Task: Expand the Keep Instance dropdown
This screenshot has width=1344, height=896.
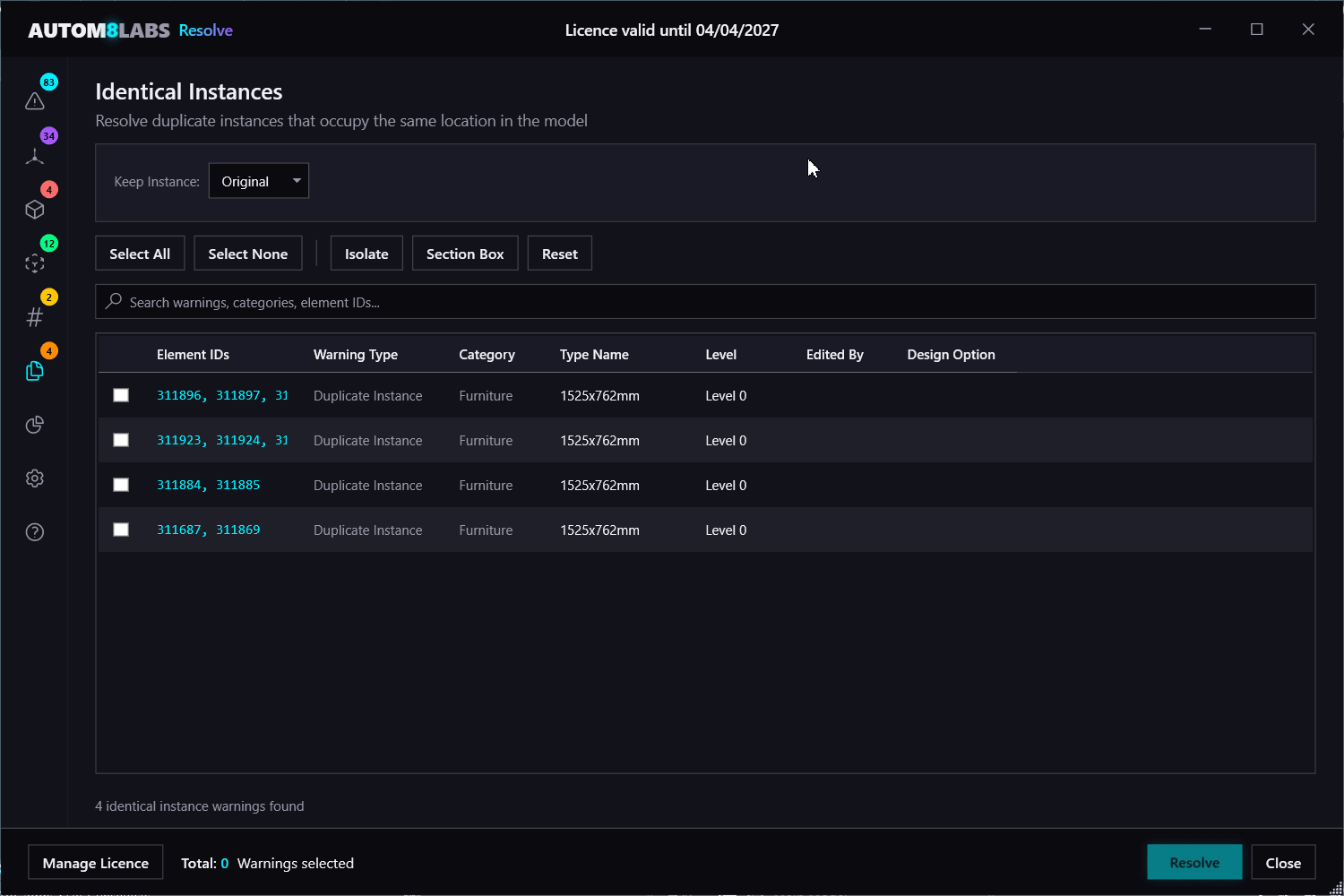Action: point(259,181)
